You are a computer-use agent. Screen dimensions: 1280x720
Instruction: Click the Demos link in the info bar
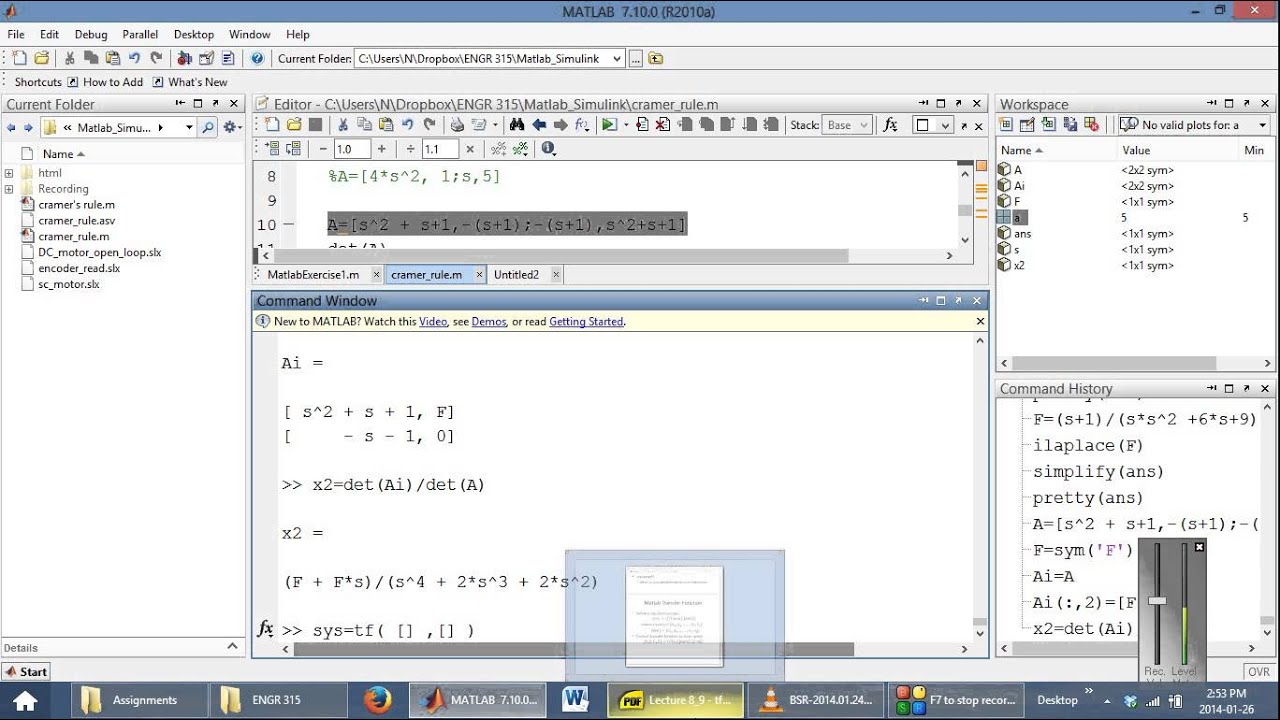click(x=489, y=322)
